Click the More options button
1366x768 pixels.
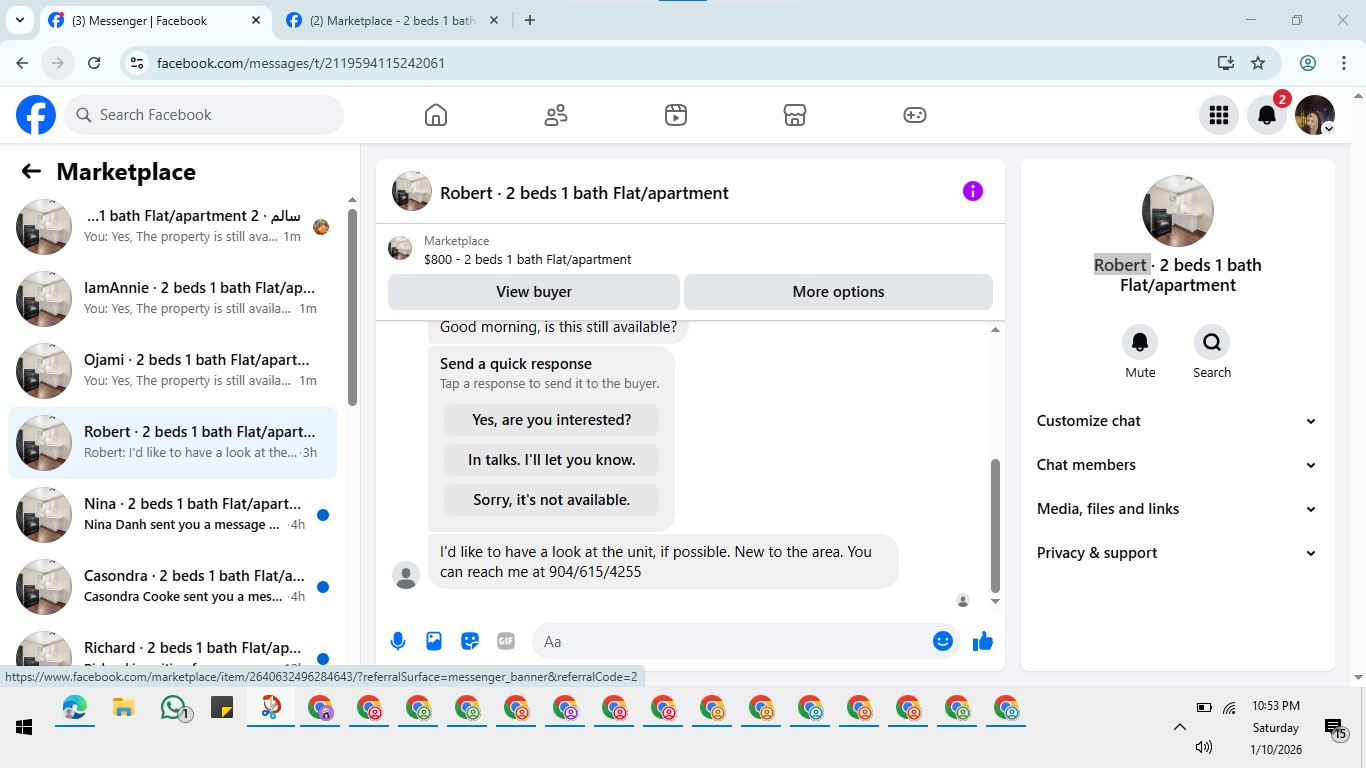[838, 292]
